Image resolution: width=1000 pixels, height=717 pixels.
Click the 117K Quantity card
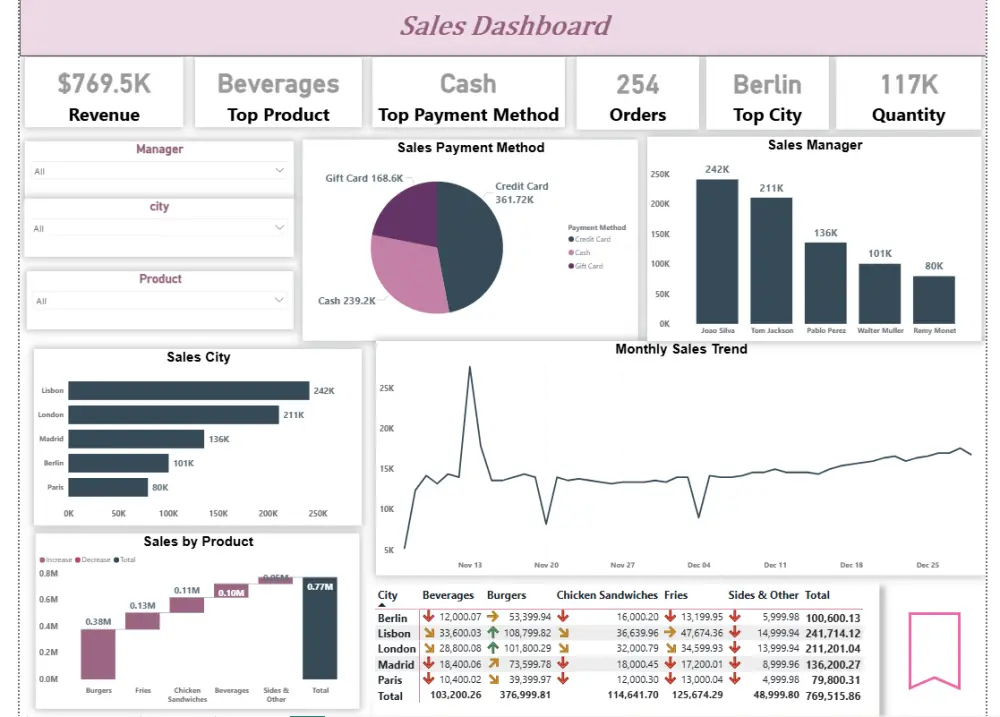tap(908, 96)
